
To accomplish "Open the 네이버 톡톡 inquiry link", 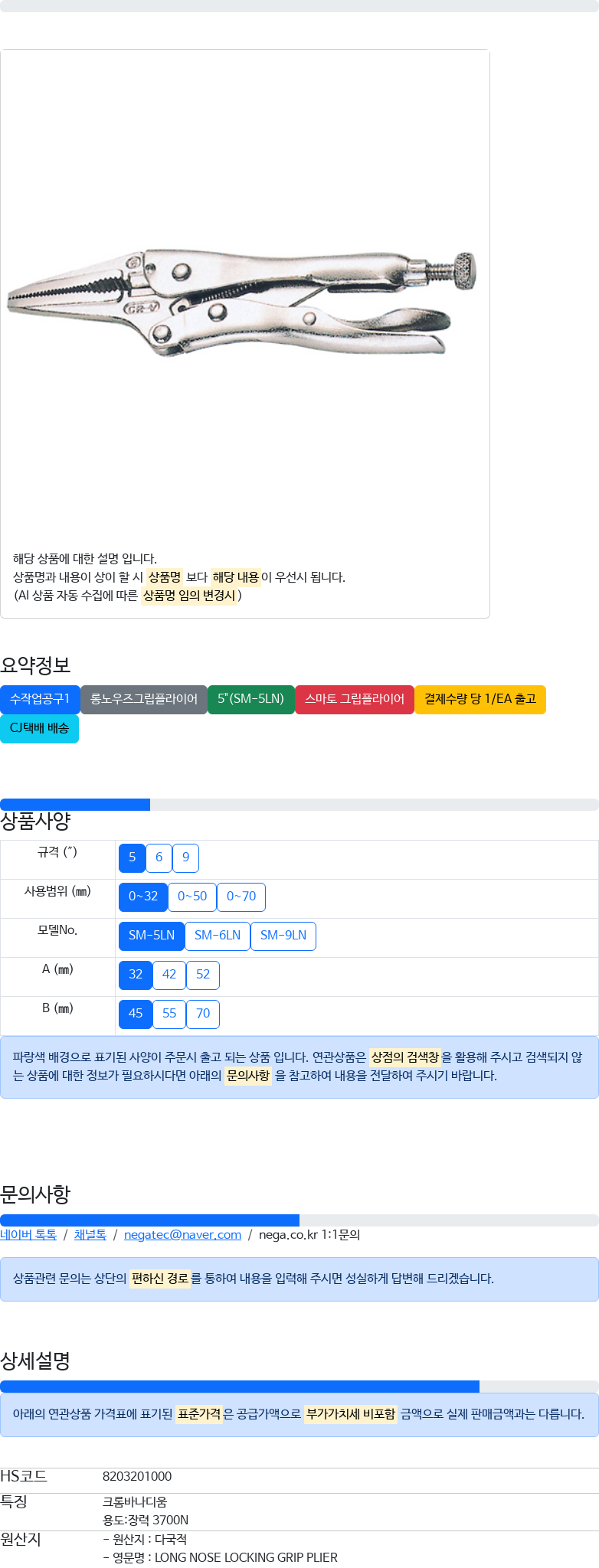I will (28, 1234).
